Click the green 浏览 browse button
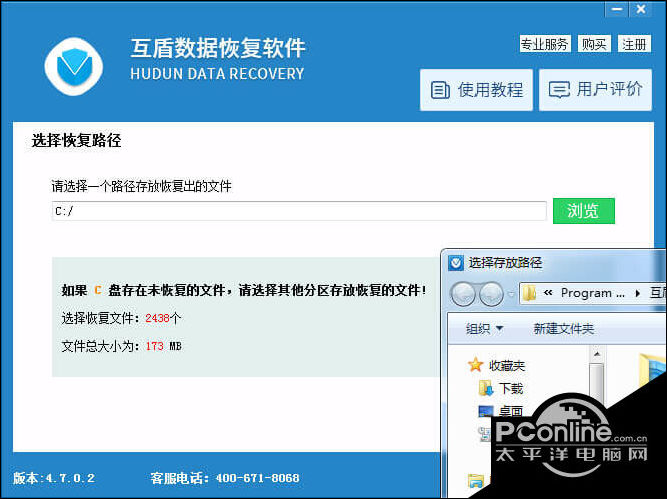The image size is (667, 499). pyautogui.click(x=584, y=211)
